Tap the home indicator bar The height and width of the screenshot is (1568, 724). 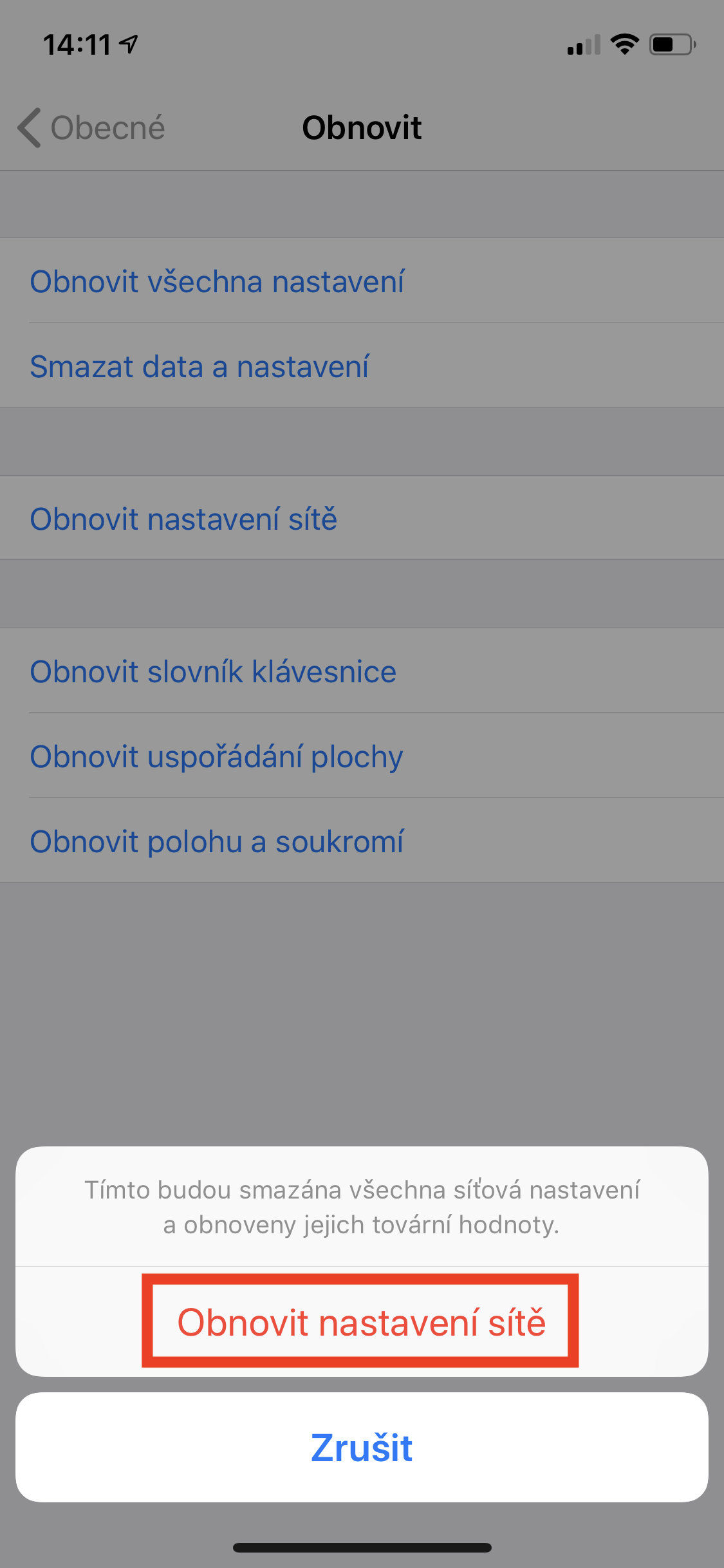tap(362, 1547)
